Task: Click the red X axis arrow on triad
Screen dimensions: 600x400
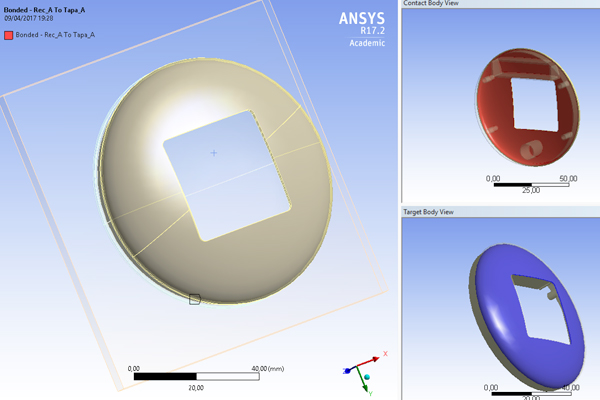Action: pyautogui.click(x=375, y=356)
